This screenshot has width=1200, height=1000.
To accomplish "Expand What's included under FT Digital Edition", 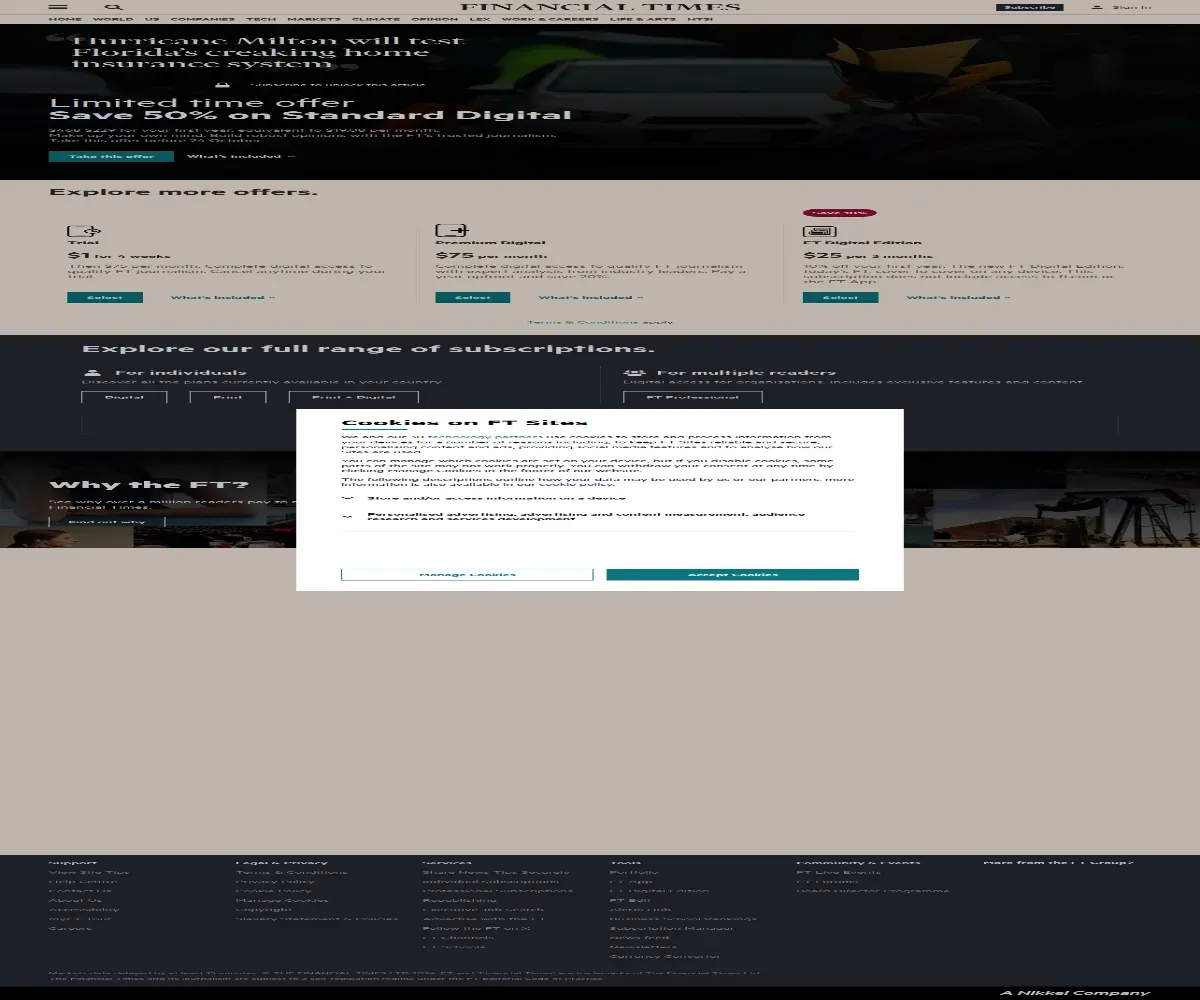I will (x=958, y=297).
